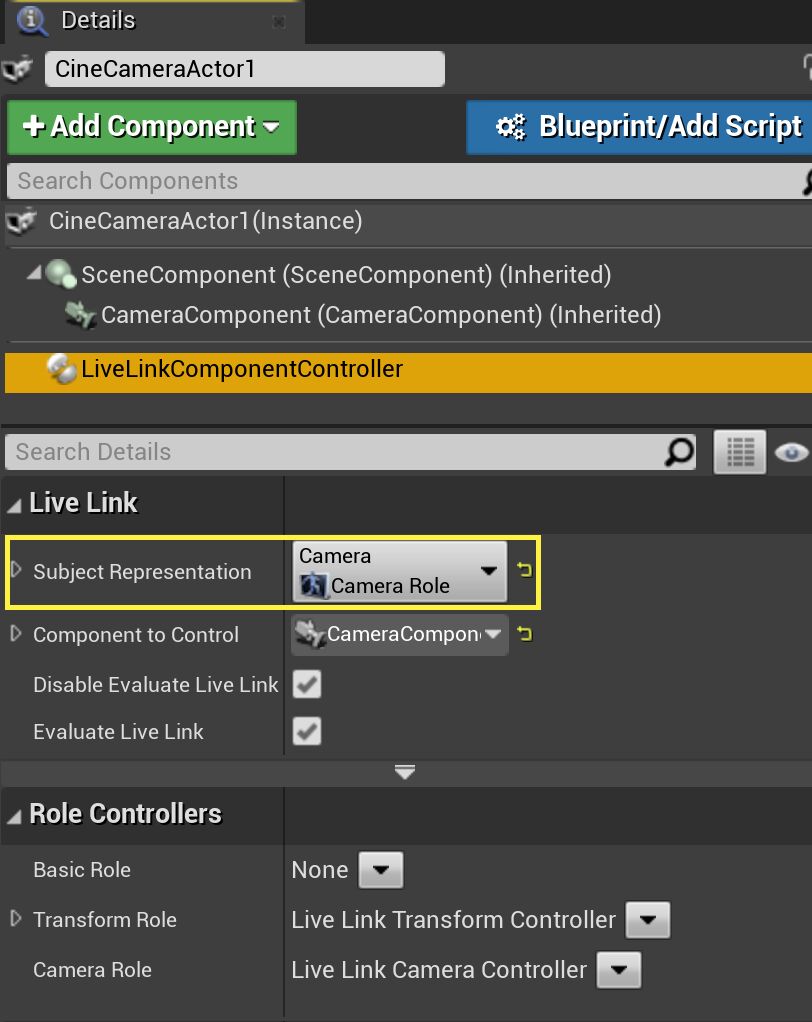Click the CameraComponent camera icon
Image resolution: width=812 pixels, height=1022 pixels.
tap(80, 315)
